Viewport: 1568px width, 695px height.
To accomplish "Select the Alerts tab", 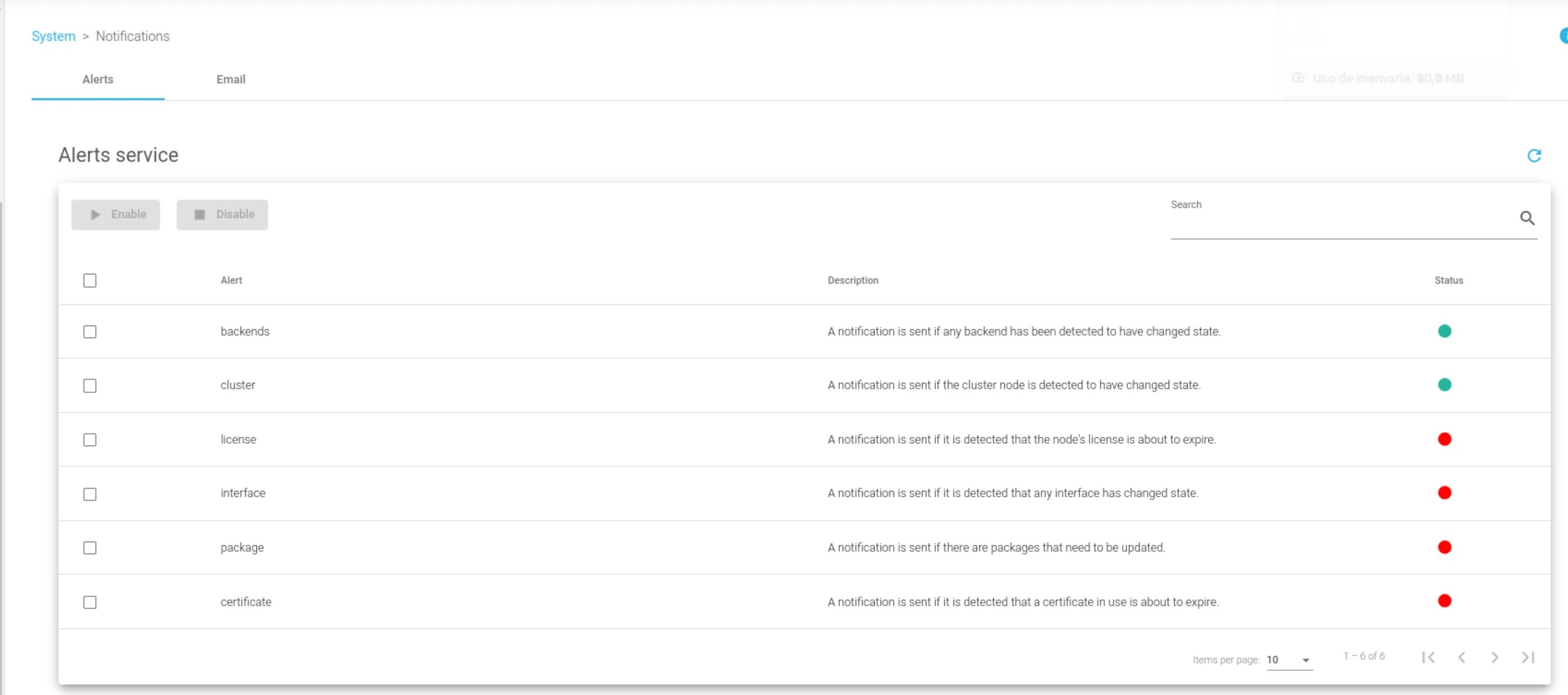I will click(x=98, y=79).
